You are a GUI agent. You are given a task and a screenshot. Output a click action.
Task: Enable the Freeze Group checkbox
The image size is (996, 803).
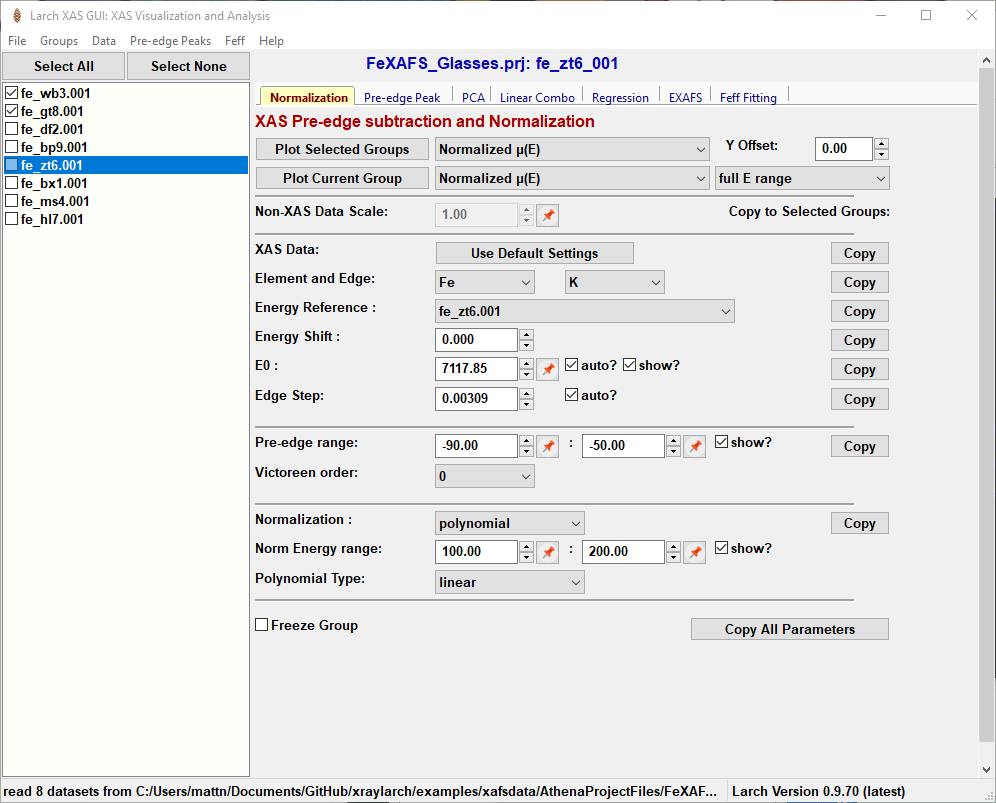262,625
